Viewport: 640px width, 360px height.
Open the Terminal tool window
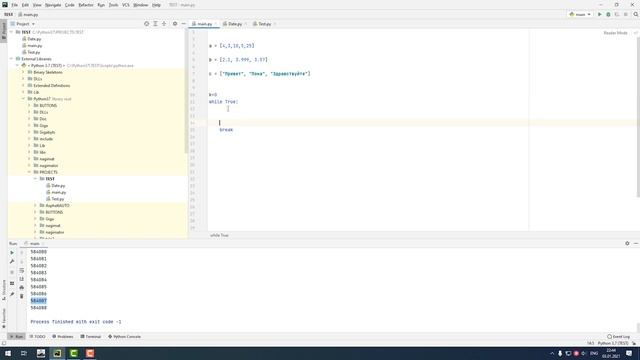(x=91, y=337)
